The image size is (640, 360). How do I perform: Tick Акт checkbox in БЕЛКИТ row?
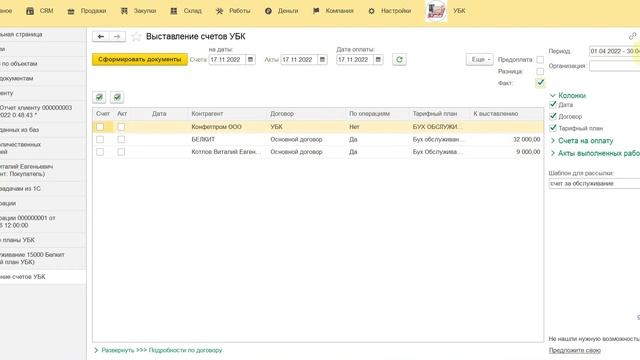pos(121,140)
